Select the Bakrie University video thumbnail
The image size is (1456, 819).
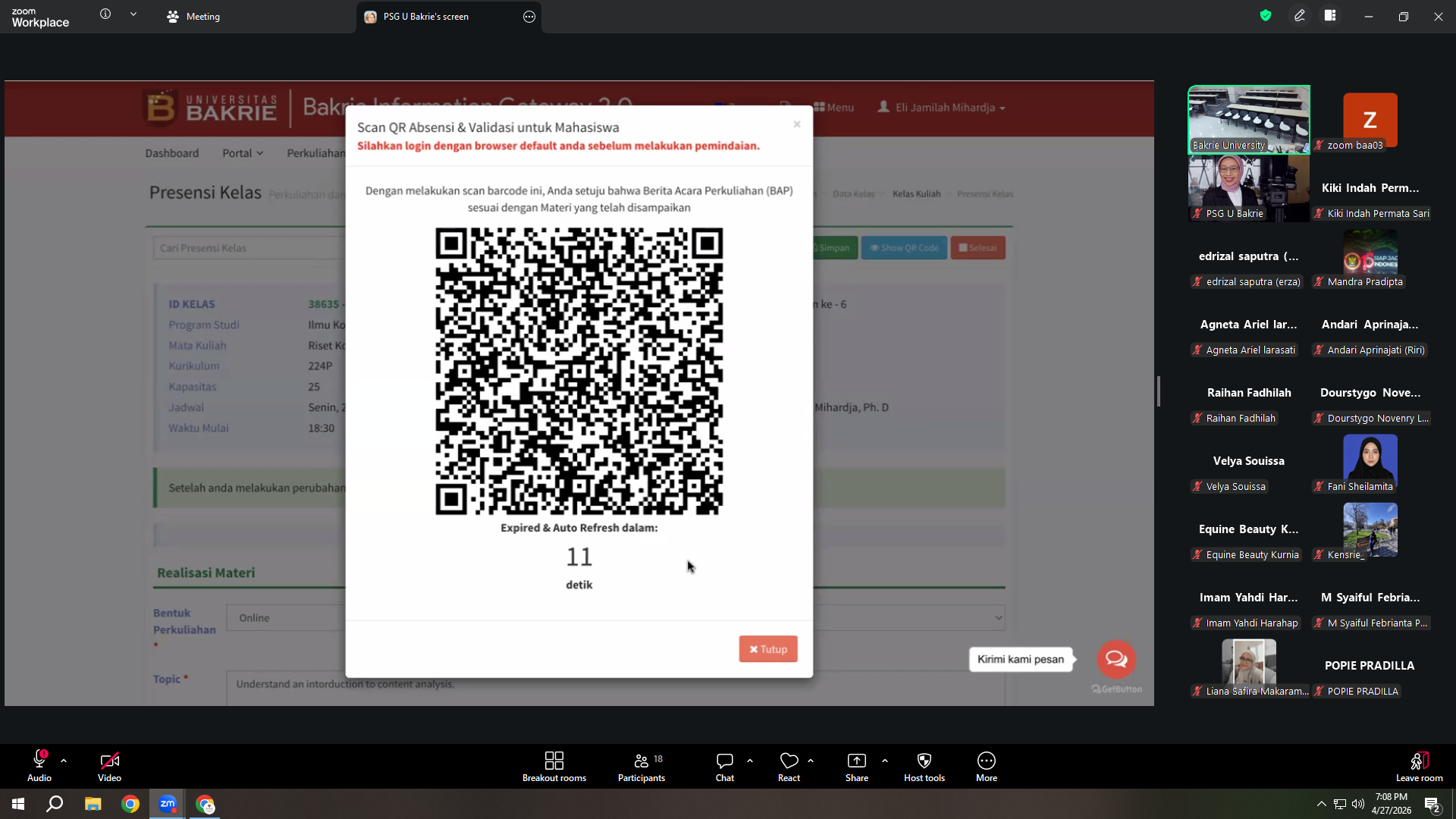[1249, 120]
